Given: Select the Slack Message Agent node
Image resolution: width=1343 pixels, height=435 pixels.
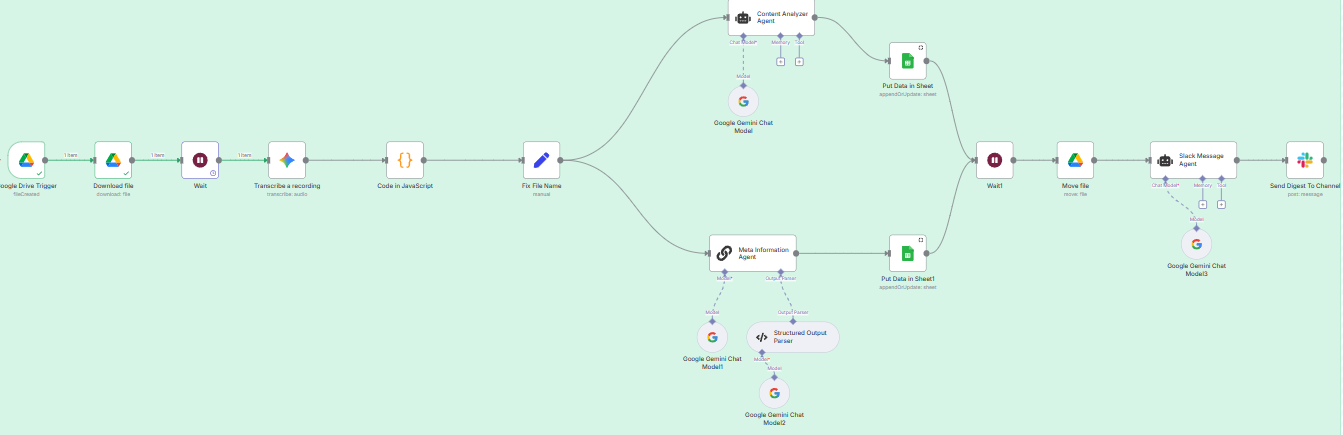Looking at the screenshot, I should (1194, 160).
